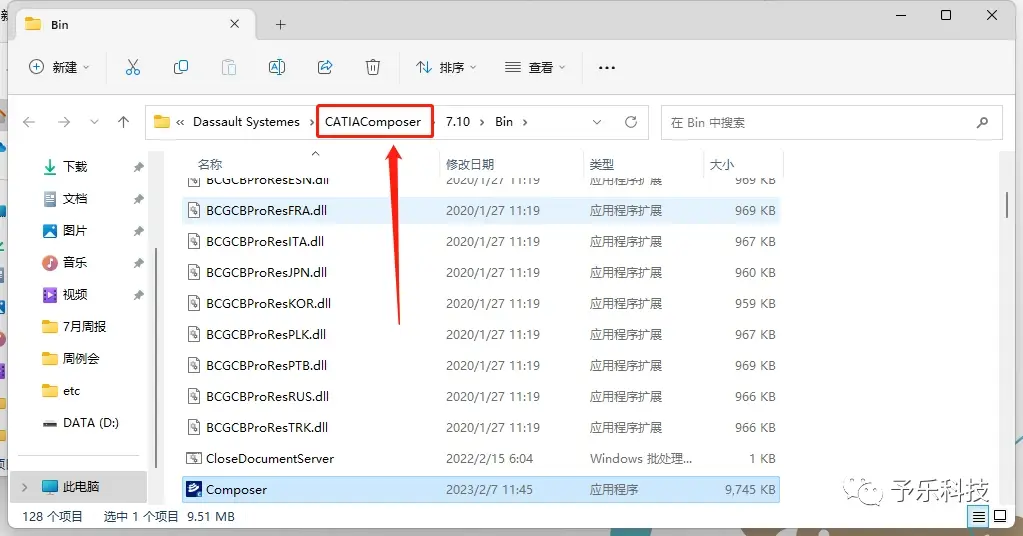Open 下载 in navigation pane
This screenshot has width=1023, height=536.
75,167
